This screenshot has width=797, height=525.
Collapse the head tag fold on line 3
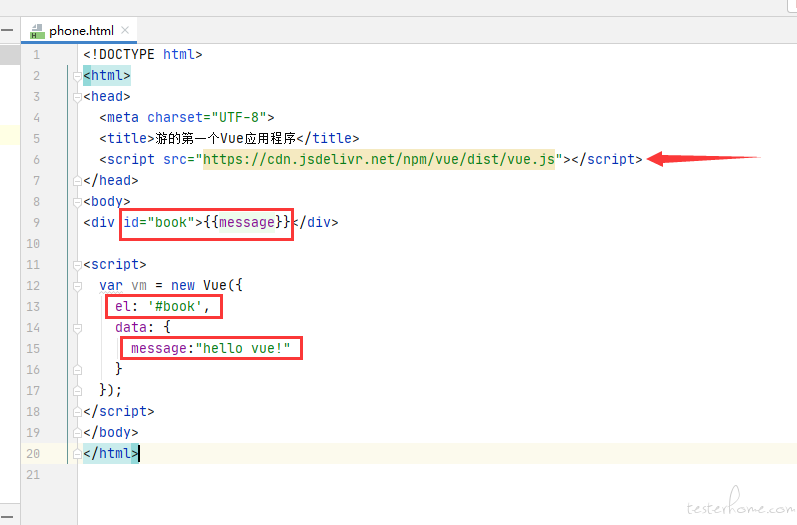tap(77, 97)
